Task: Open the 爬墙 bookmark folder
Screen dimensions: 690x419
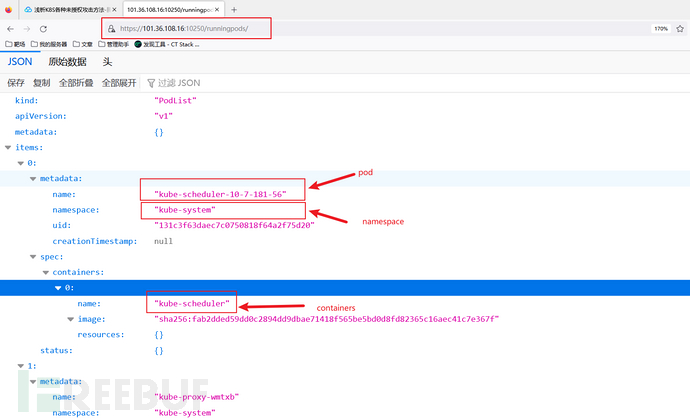Action: pyautogui.click(x=16, y=44)
